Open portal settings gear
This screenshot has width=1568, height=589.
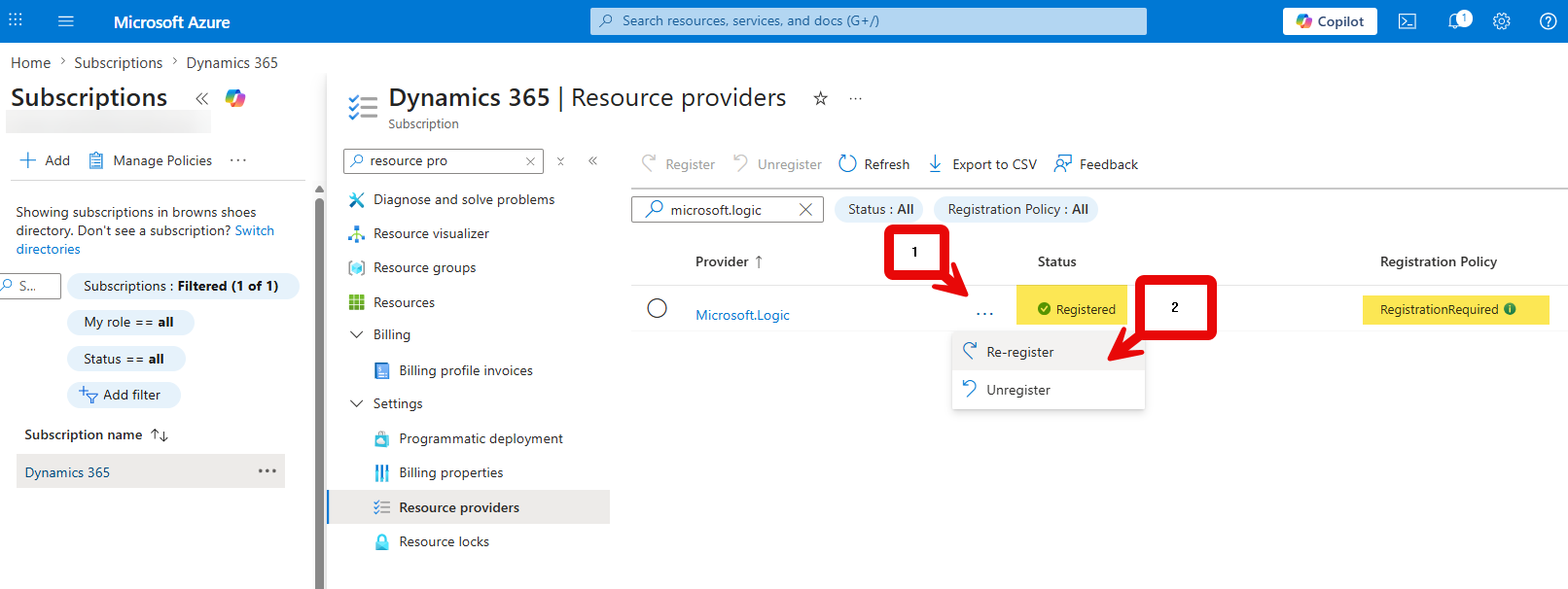[1502, 21]
